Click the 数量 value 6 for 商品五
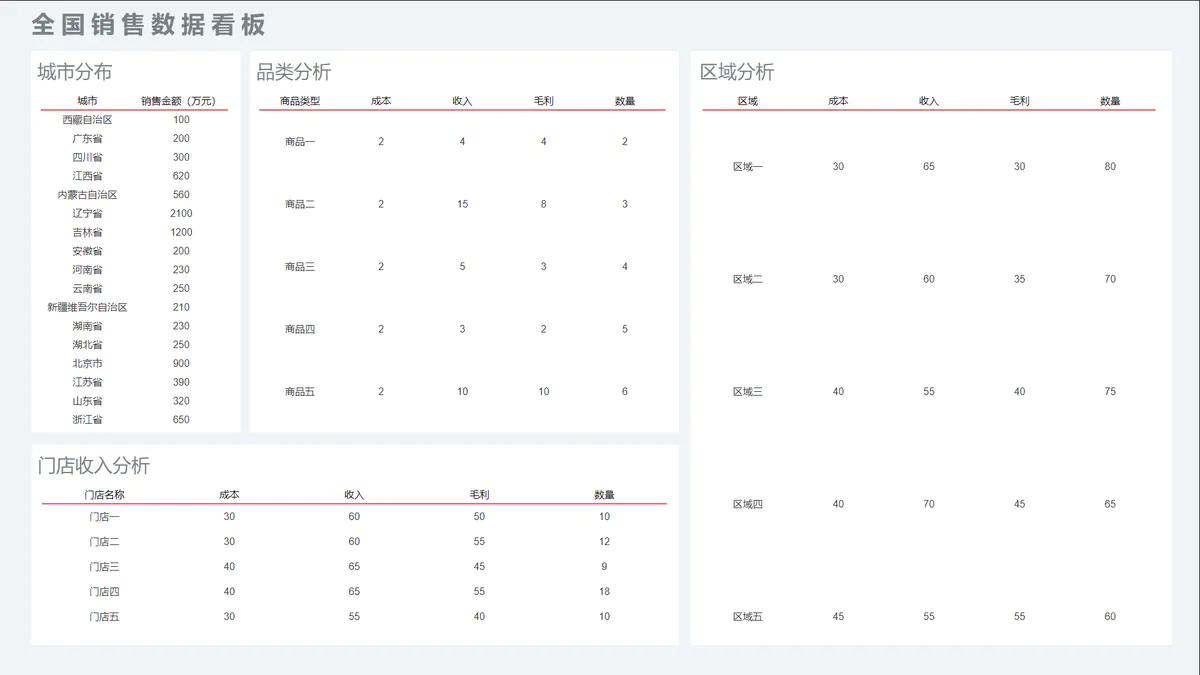 point(625,392)
